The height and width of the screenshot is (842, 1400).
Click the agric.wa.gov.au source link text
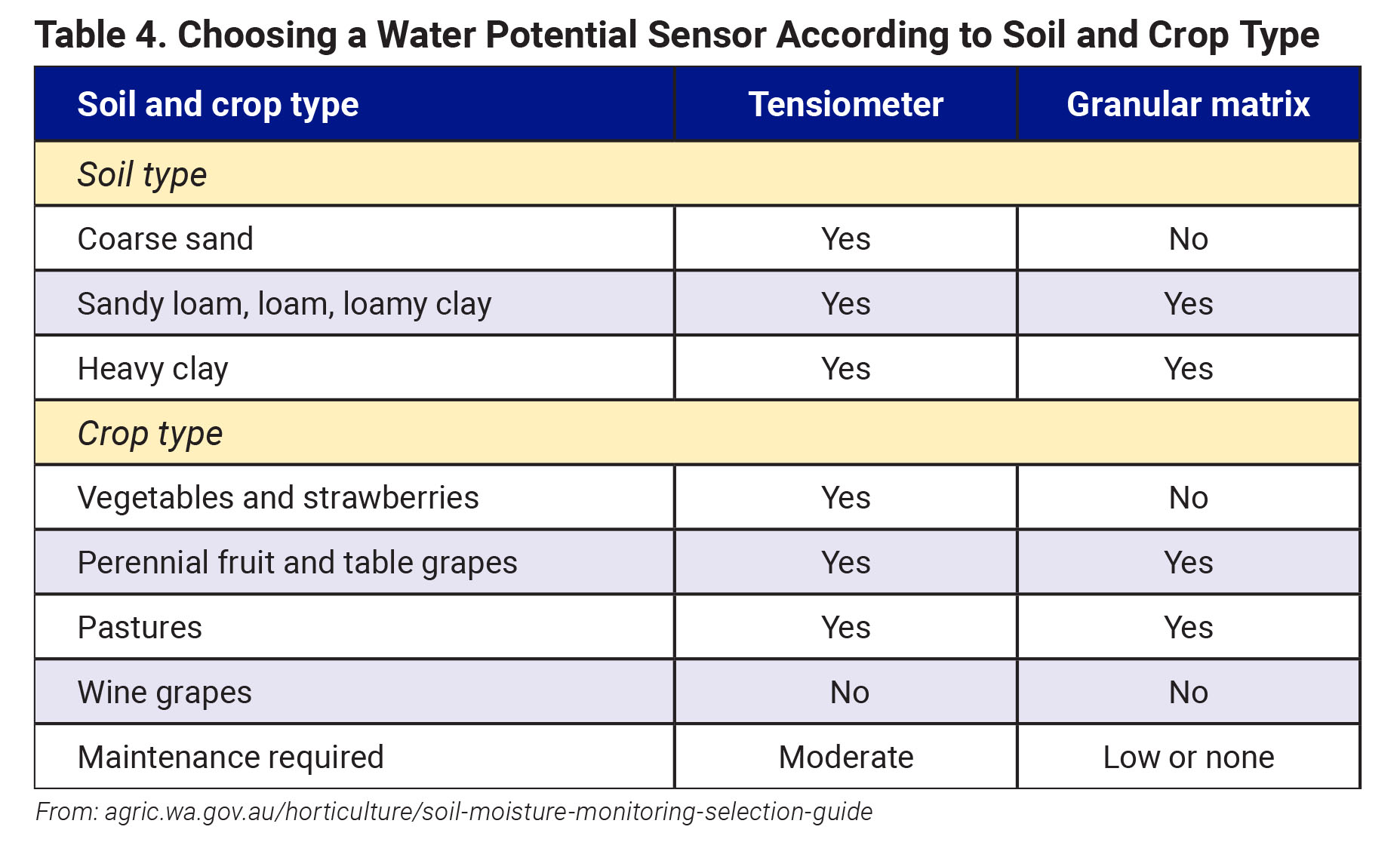point(488,812)
